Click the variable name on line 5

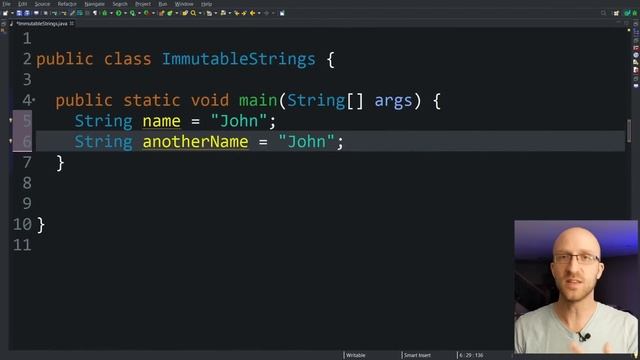tap(162, 121)
